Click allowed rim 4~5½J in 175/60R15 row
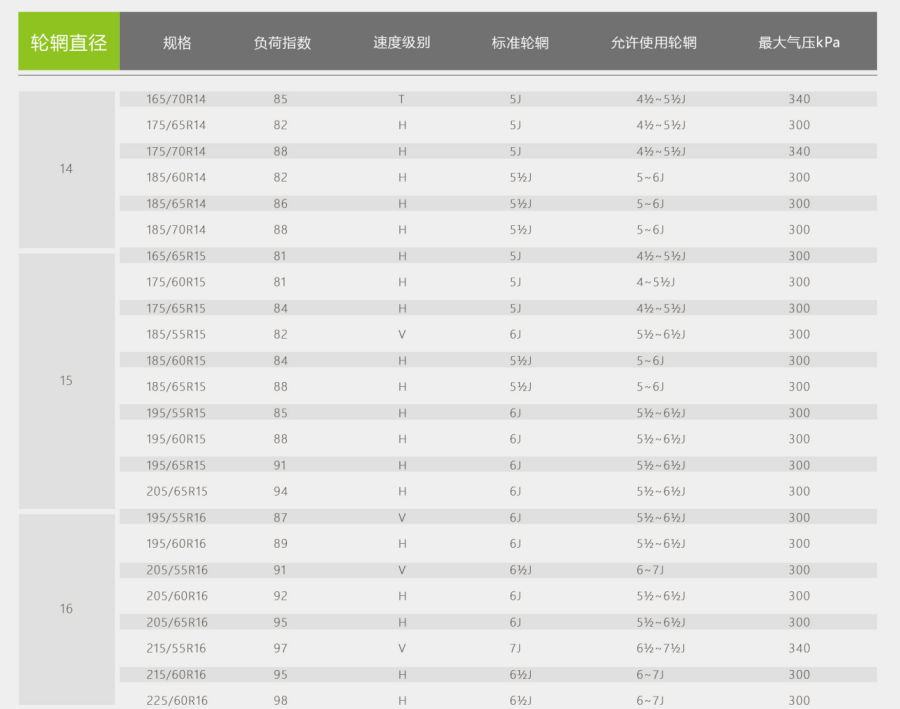 (x=655, y=282)
